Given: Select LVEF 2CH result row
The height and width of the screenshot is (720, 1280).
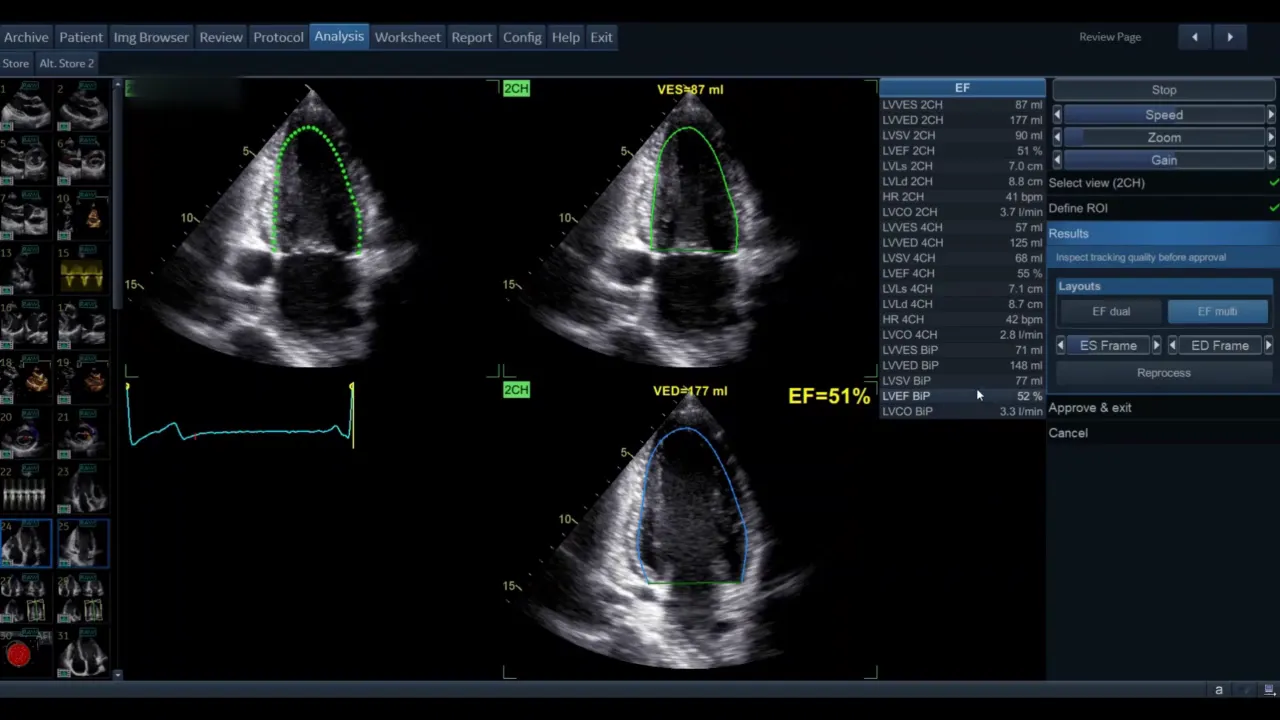Looking at the screenshot, I should tap(962, 151).
